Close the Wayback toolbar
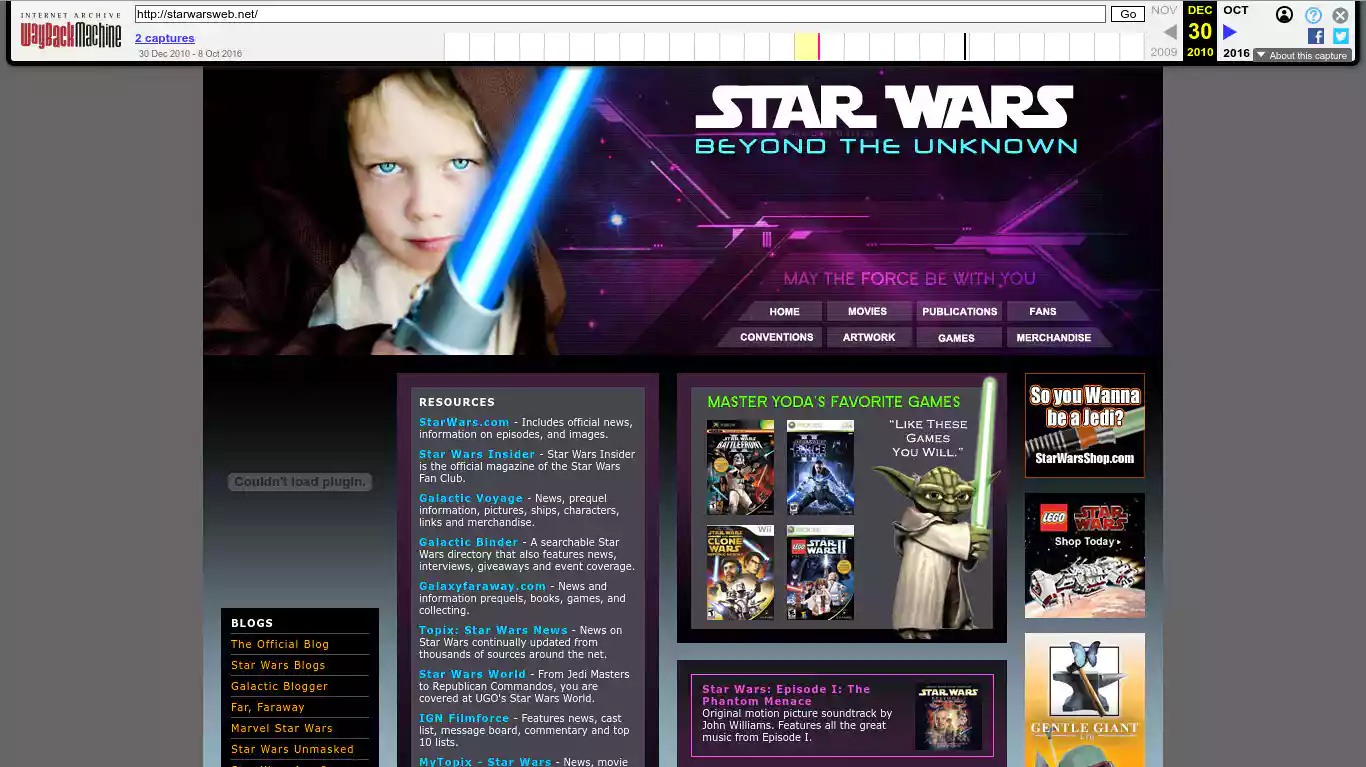This screenshot has width=1366, height=767. (1340, 15)
